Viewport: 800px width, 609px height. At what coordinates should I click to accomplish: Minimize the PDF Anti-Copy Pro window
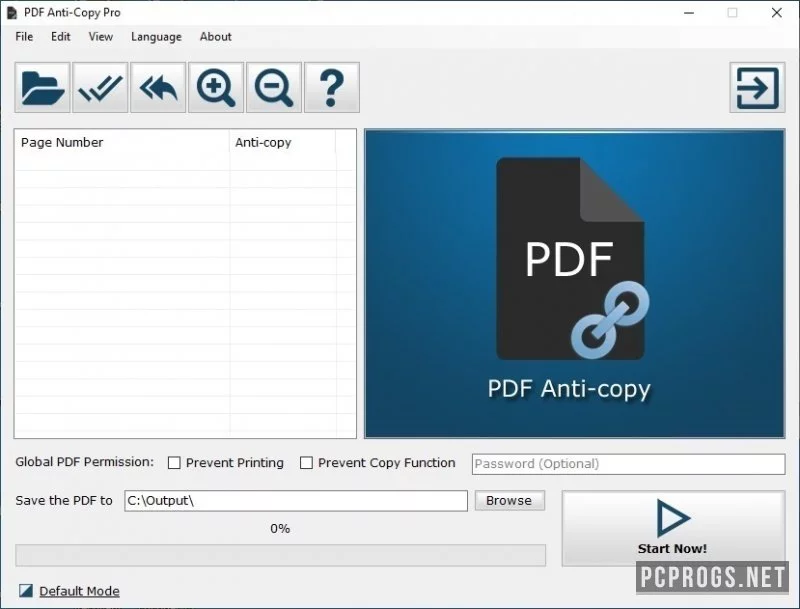click(x=689, y=13)
